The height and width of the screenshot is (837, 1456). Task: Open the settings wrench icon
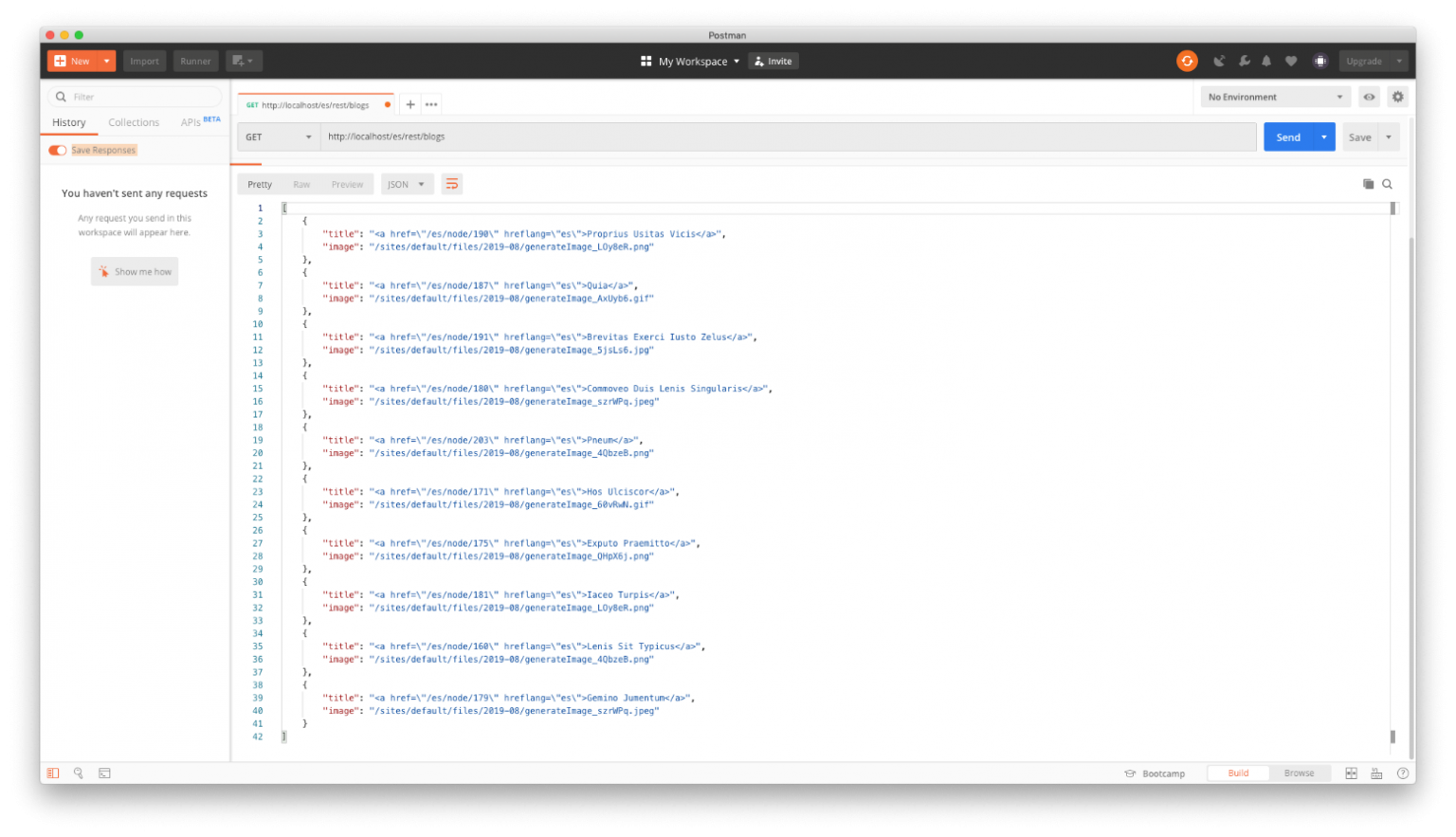click(1244, 62)
